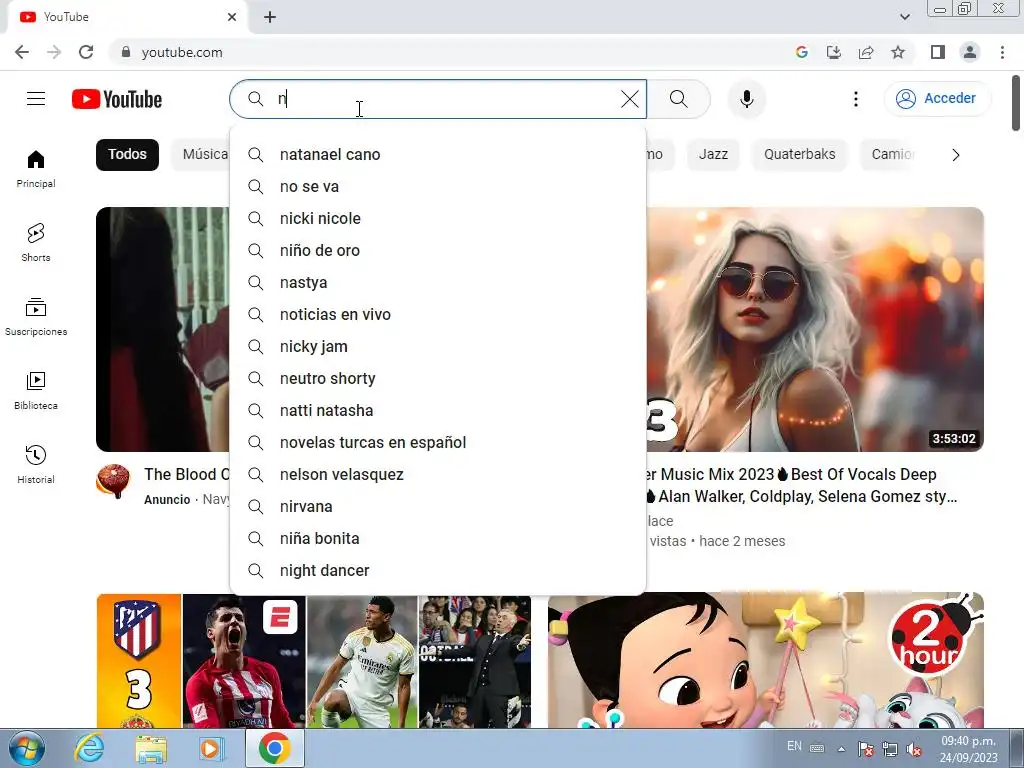Open the 2 hour cartoon baby thumbnail
The width and height of the screenshot is (1024, 768).
[x=765, y=660]
